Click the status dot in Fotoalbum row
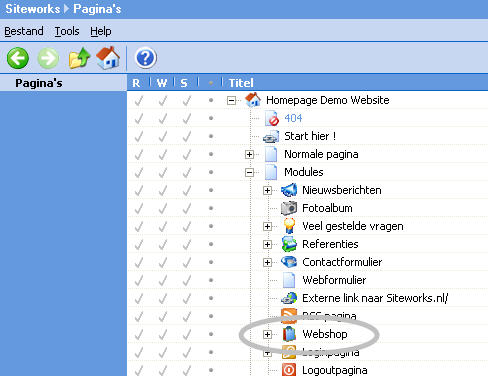 (211, 208)
